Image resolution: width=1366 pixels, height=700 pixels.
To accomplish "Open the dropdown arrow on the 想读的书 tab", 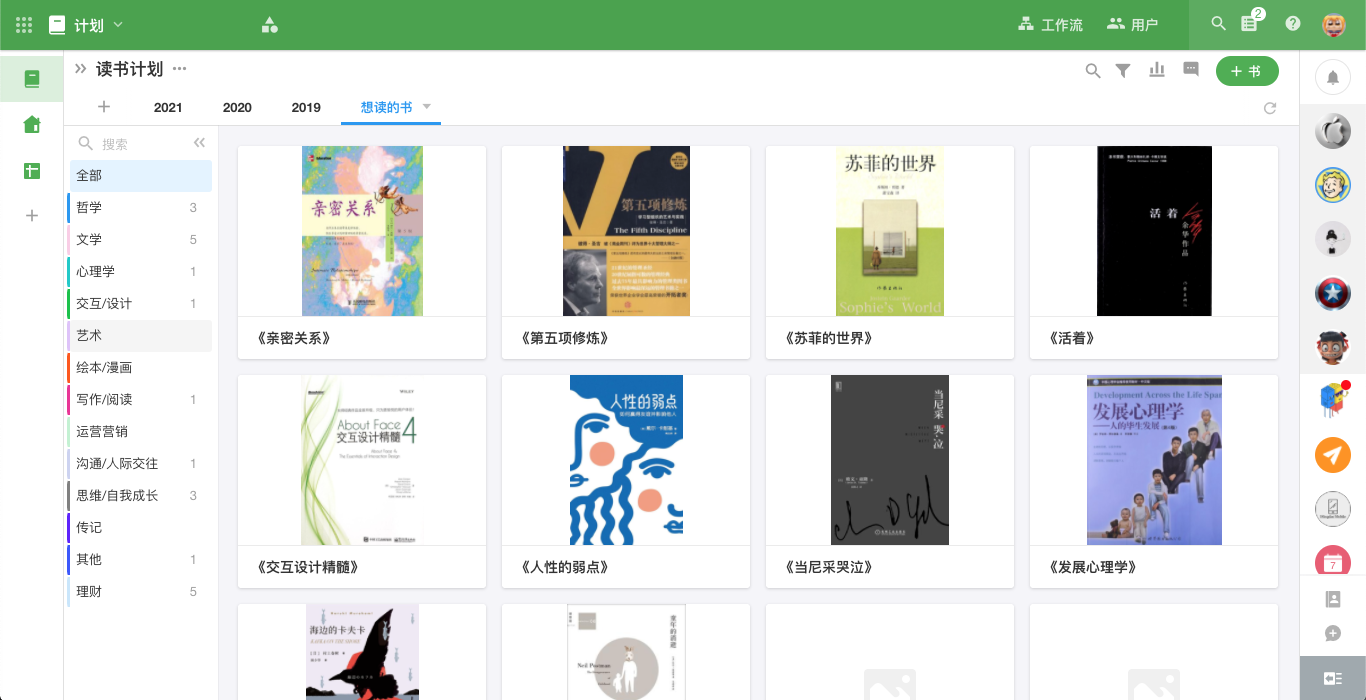I will 427,106.
